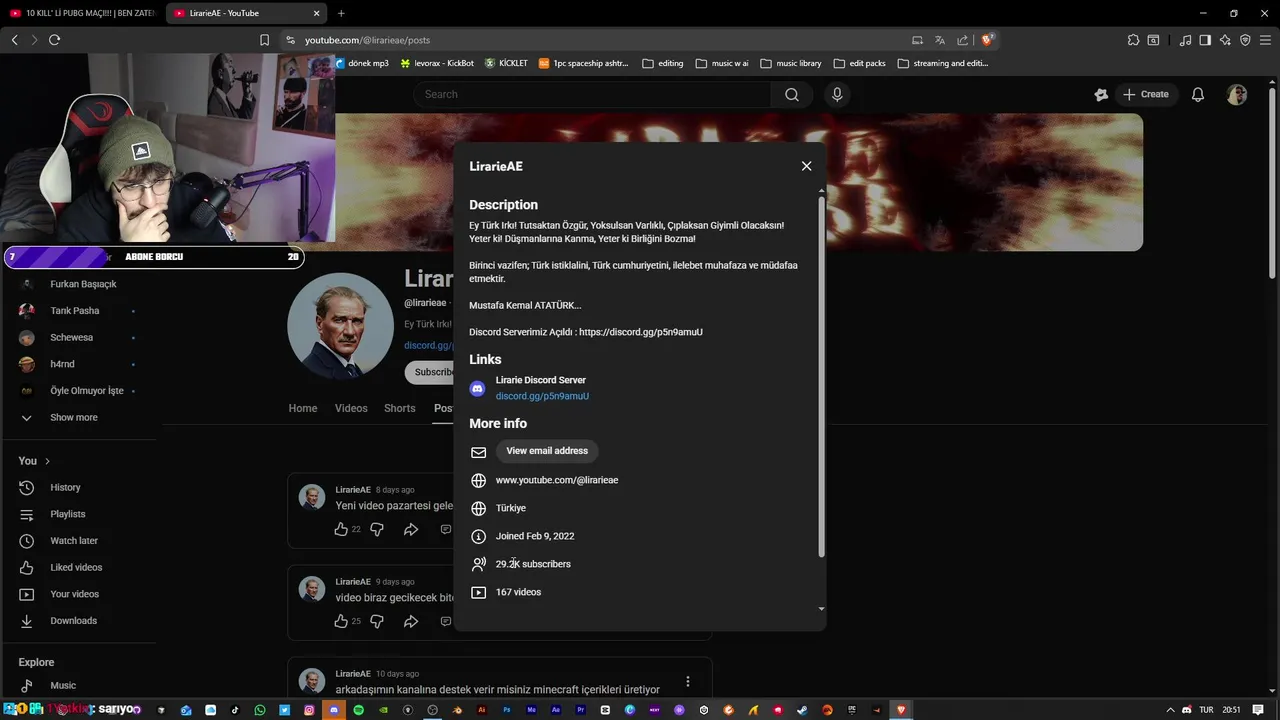Click the Discord logo icon next to Lirarie Discord Server
The image size is (1280, 720).
point(478,388)
